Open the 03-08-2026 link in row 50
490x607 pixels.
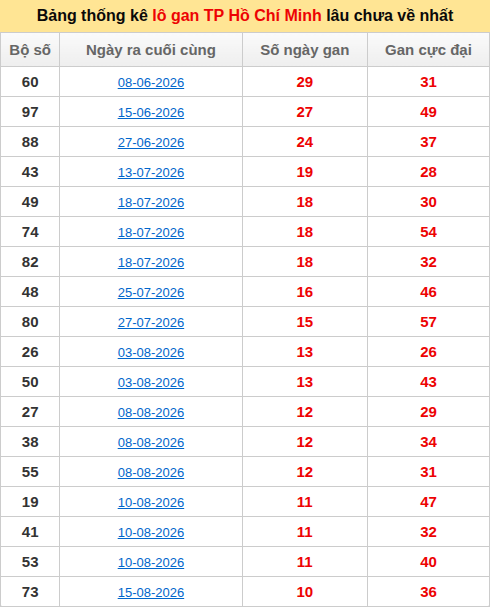tap(151, 382)
